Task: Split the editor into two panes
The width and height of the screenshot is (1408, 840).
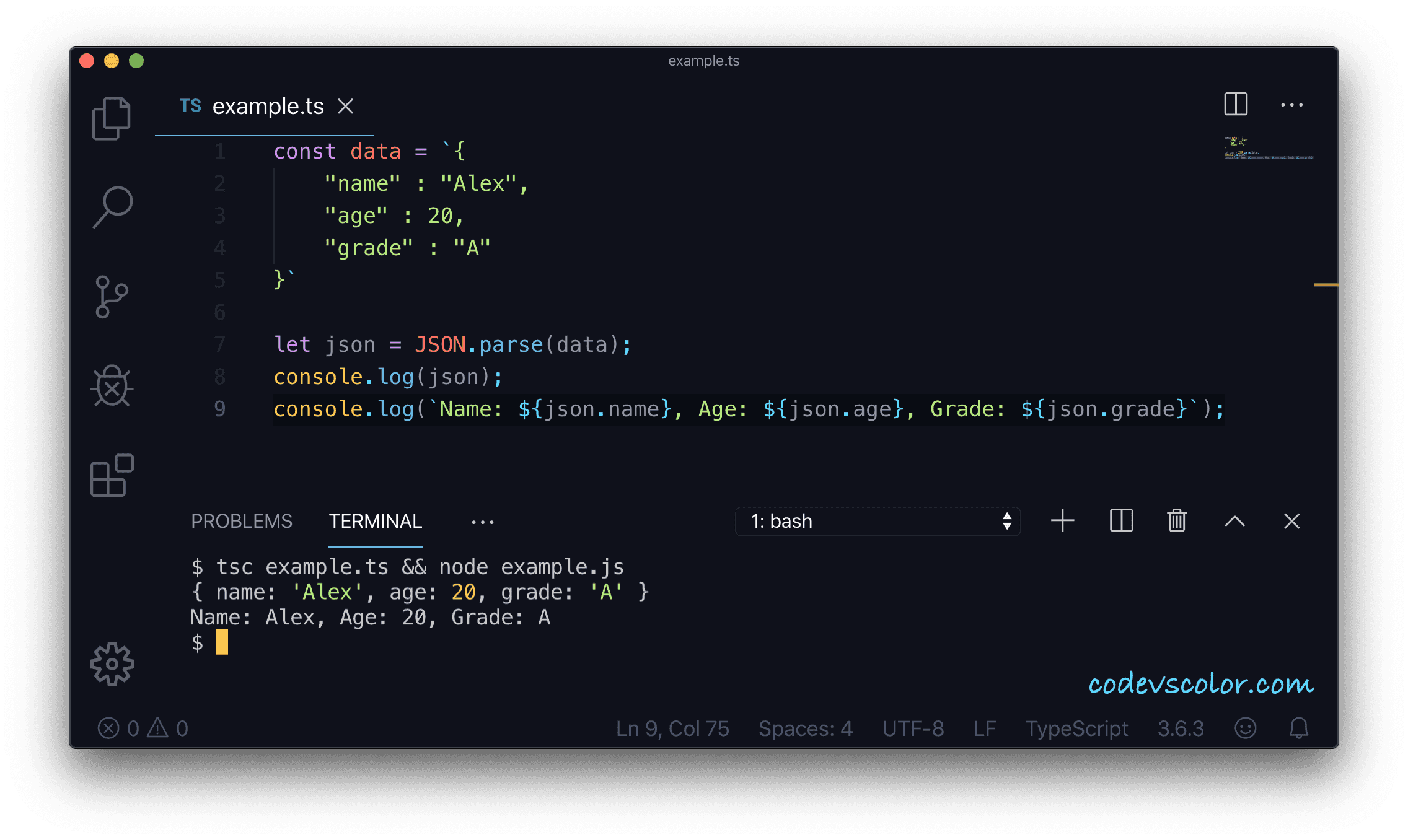Action: 1235,105
